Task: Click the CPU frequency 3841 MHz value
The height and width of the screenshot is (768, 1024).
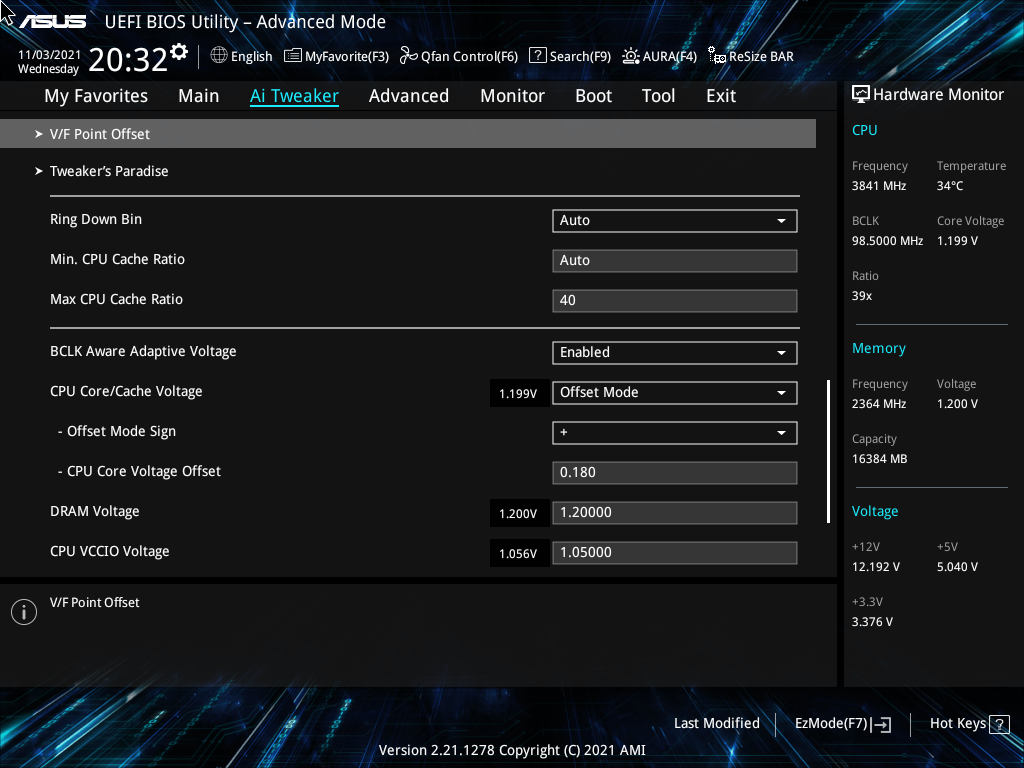Action: coord(878,186)
